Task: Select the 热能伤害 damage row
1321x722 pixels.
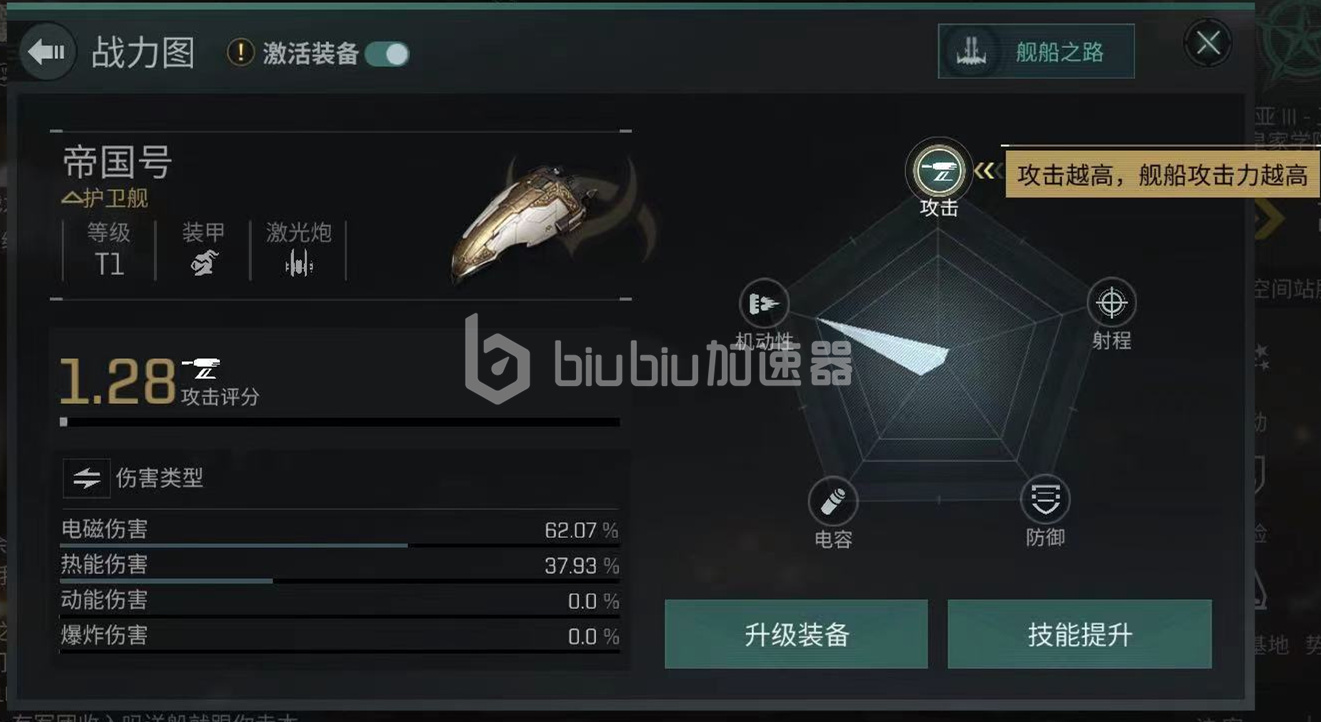Action: 340,566
